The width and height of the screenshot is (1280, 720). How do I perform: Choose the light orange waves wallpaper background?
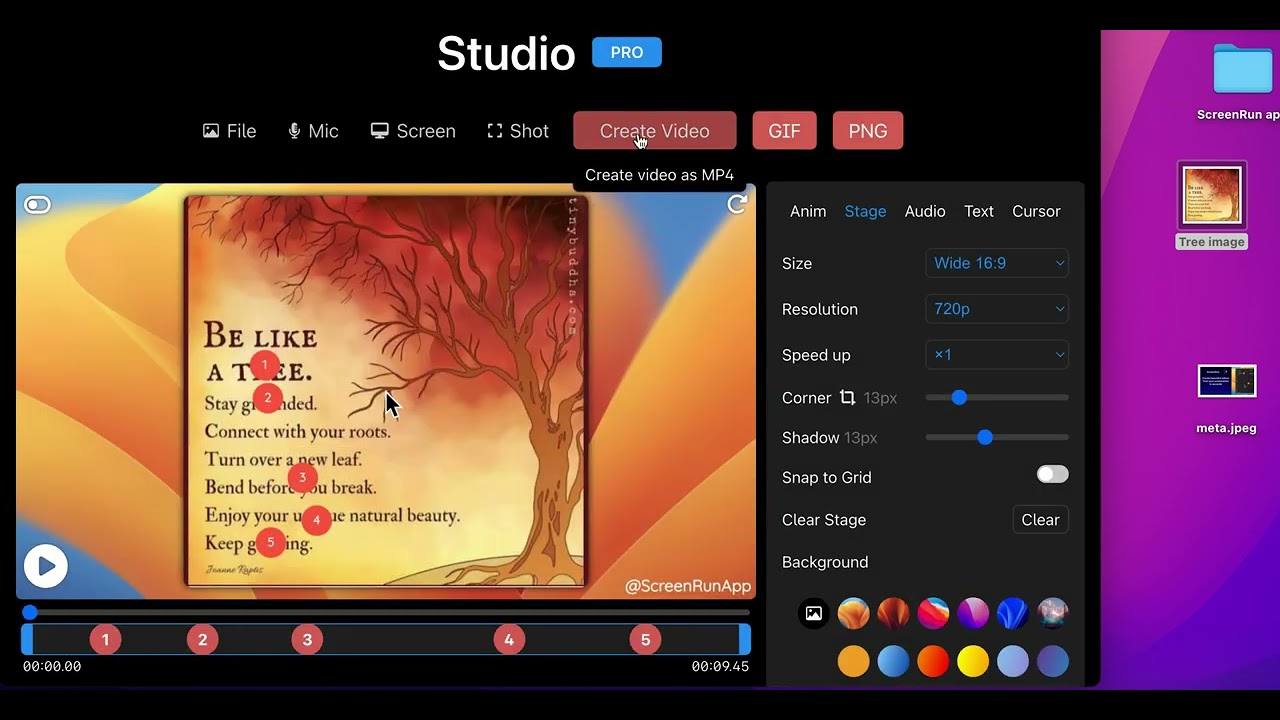click(853, 613)
